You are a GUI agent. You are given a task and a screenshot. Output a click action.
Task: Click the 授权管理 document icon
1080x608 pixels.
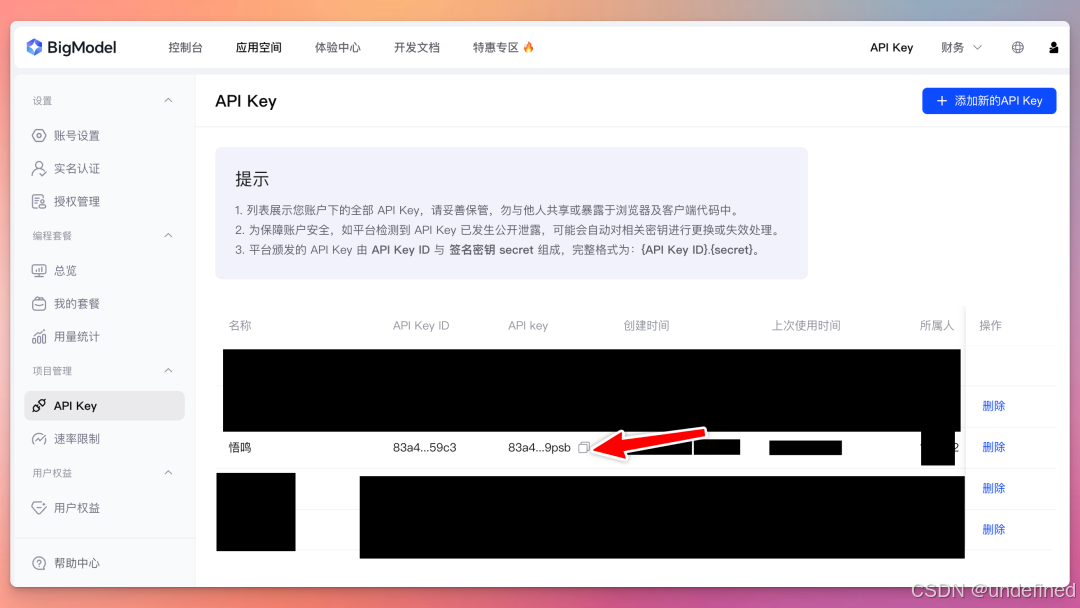pyautogui.click(x=39, y=202)
